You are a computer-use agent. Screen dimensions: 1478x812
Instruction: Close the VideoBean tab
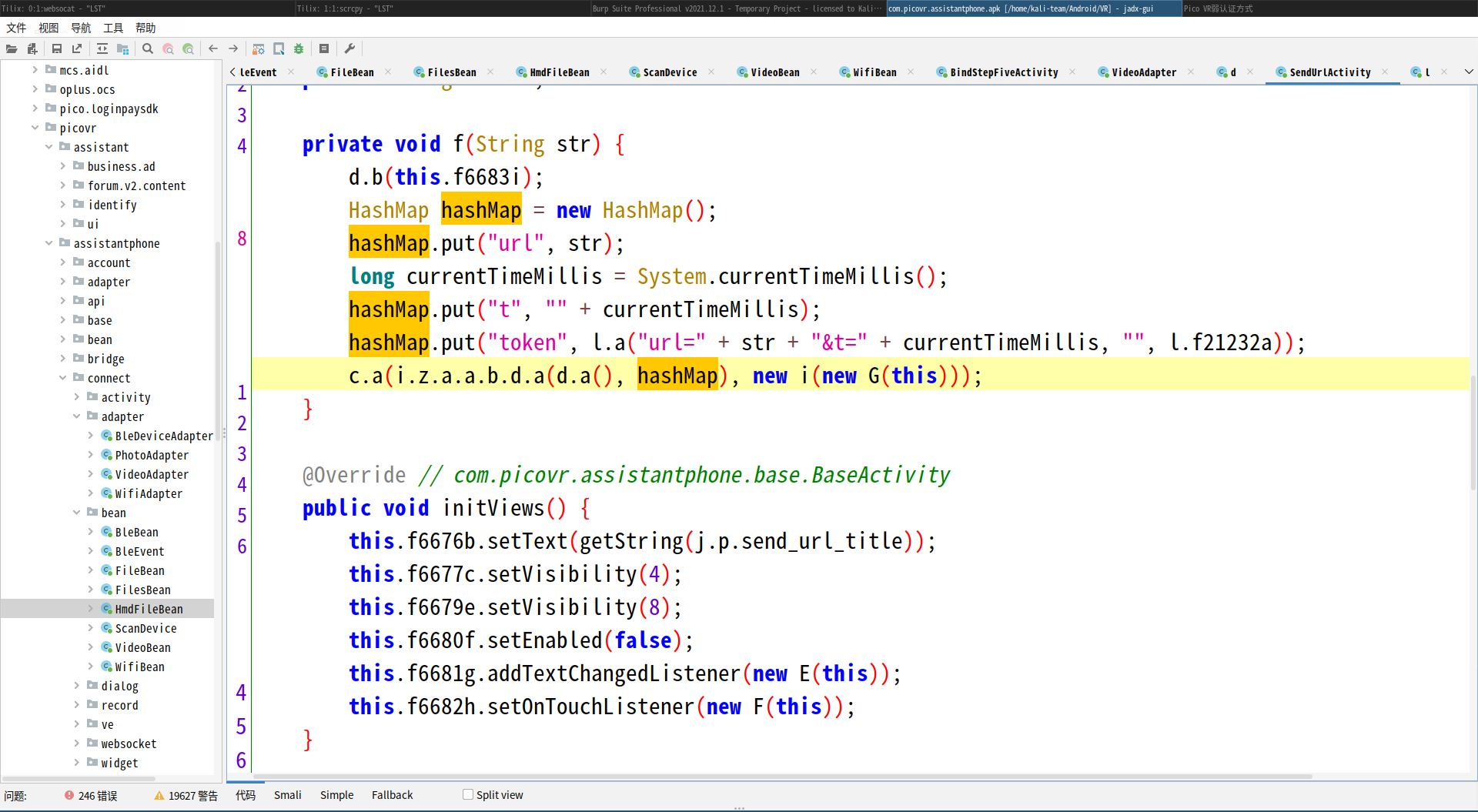[x=814, y=72]
